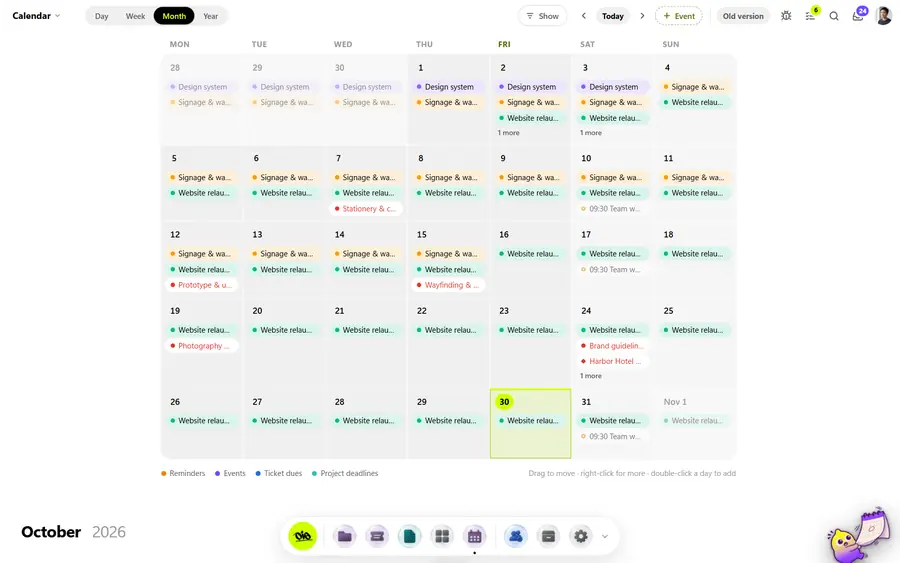This screenshot has height=563, width=900.
Task: Open 09:30 Team event on the 31st
Action: 613,436
